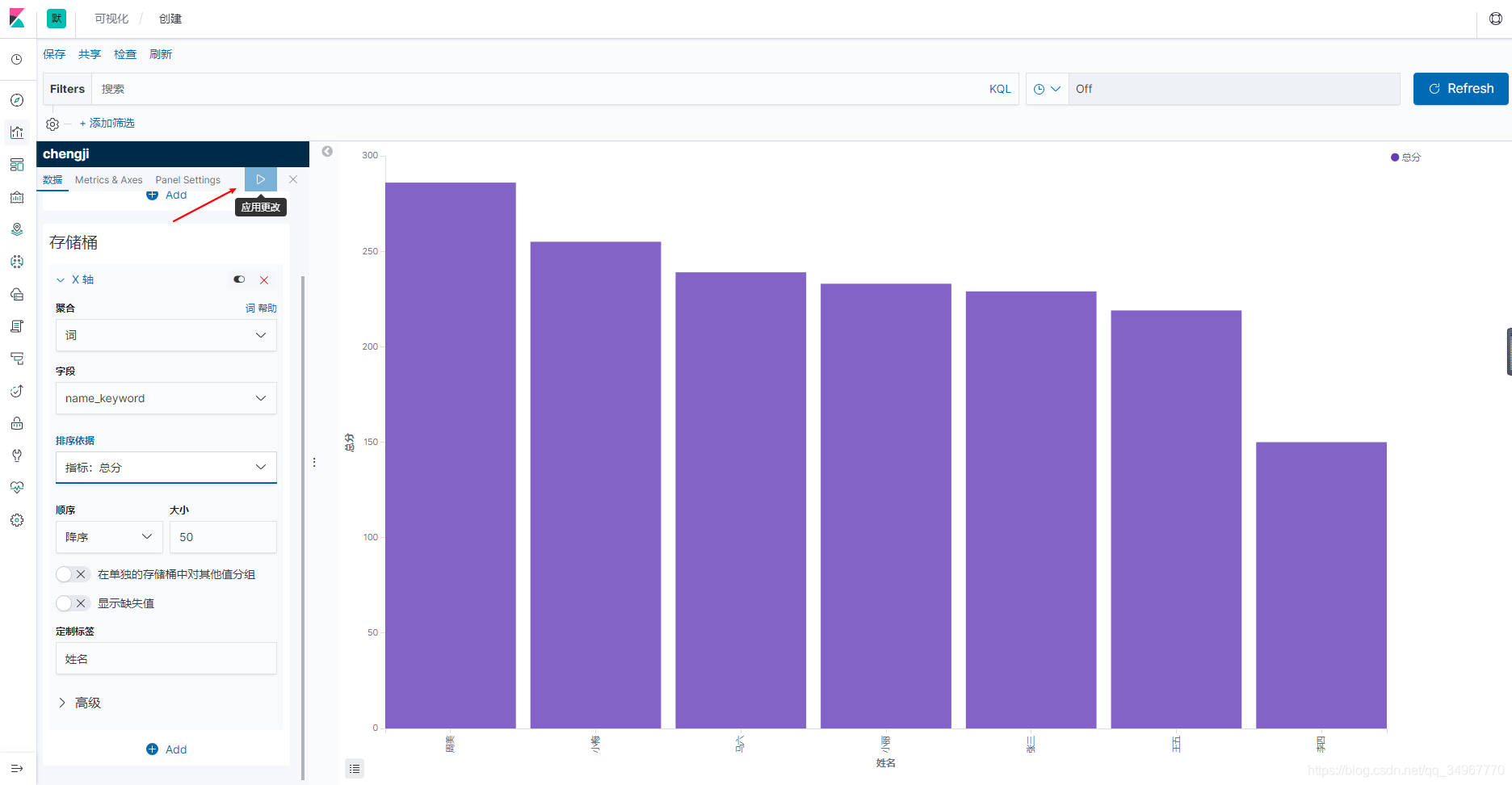Switch to Metrics & Axes tab

(109, 180)
